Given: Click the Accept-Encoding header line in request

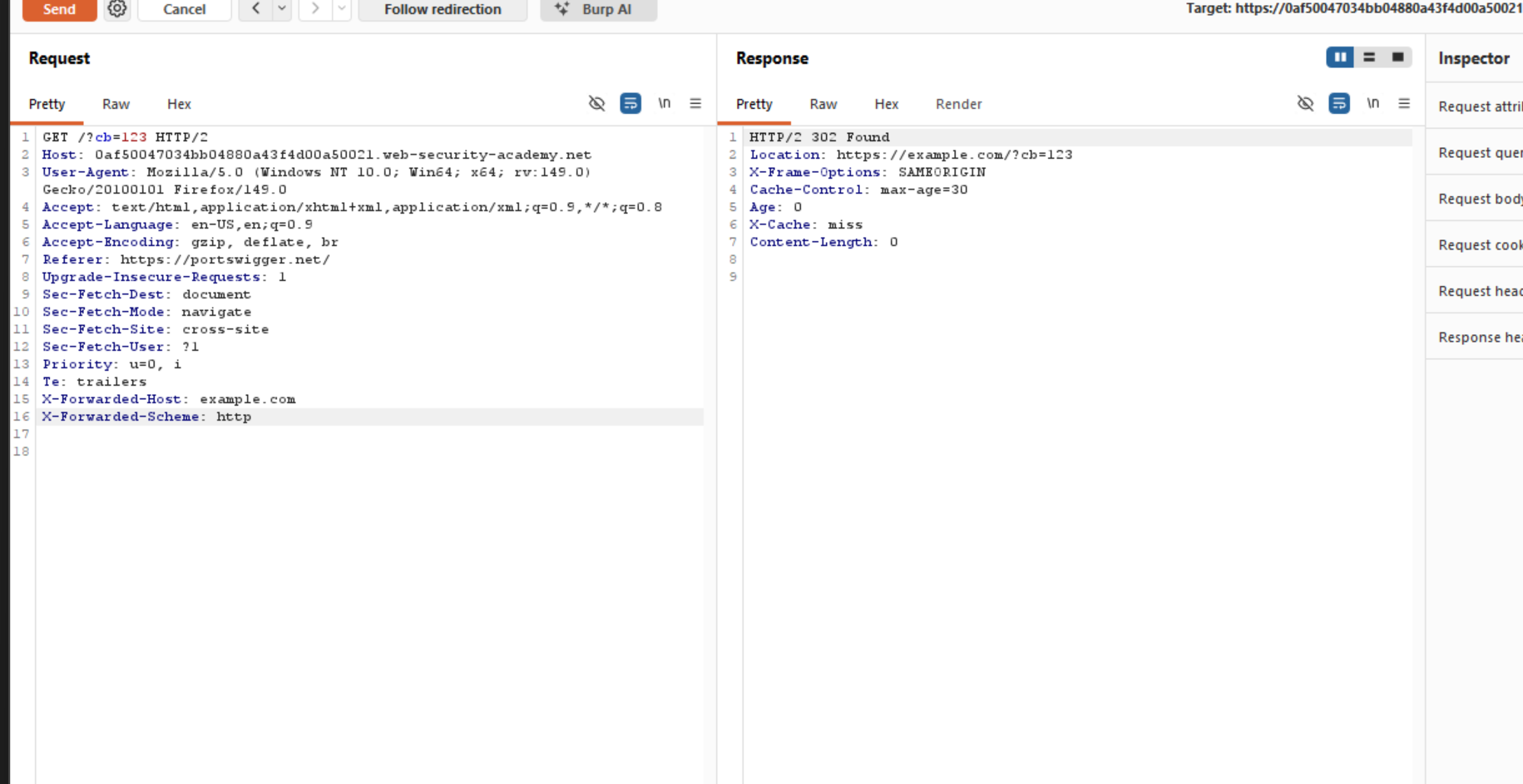Looking at the screenshot, I should (x=190, y=242).
